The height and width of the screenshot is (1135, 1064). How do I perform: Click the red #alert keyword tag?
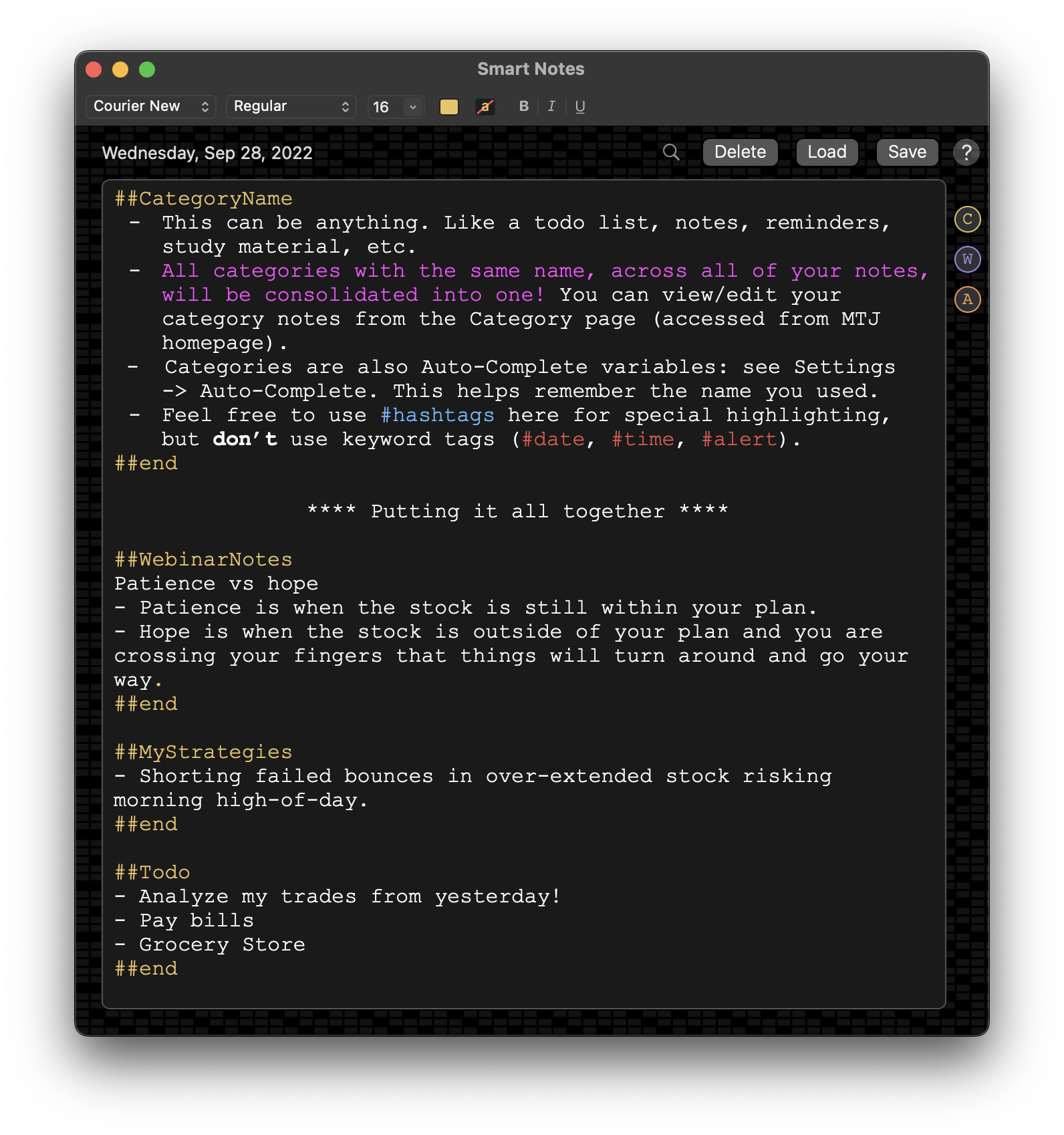[x=739, y=439]
